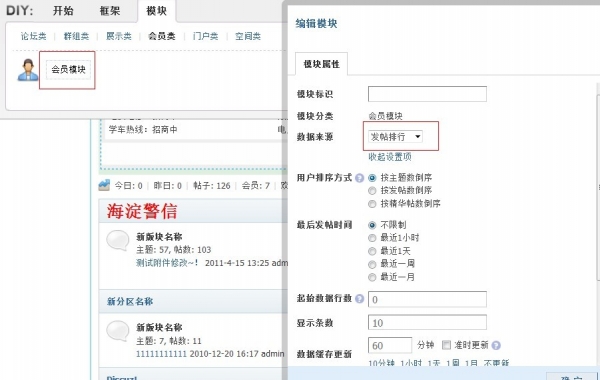Set cache update to 1小时 shortcut
Image resolution: width=600 pixels, height=380 pixels.
tap(411, 363)
